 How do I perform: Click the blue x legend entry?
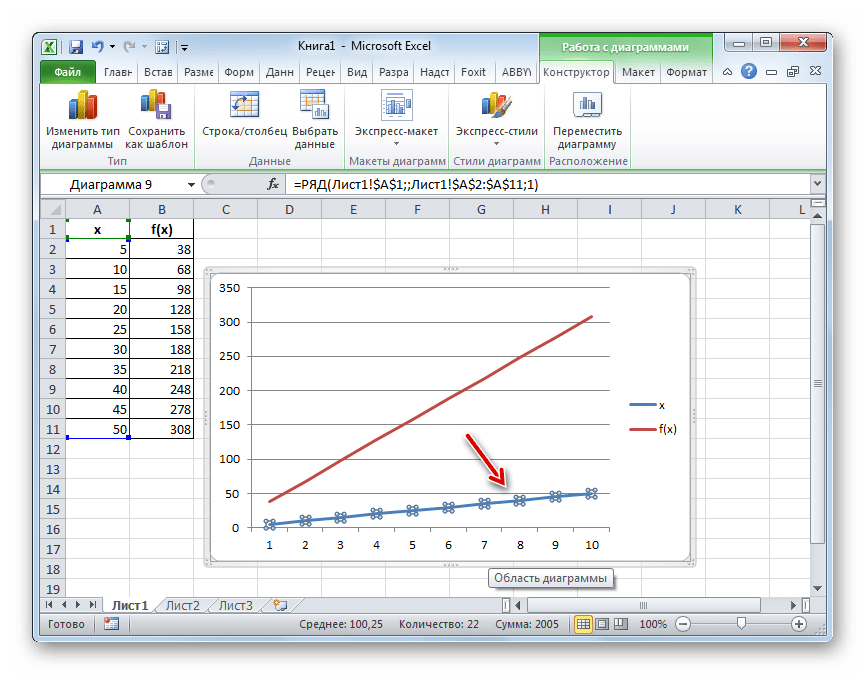pyautogui.click(x=647, y=405)
